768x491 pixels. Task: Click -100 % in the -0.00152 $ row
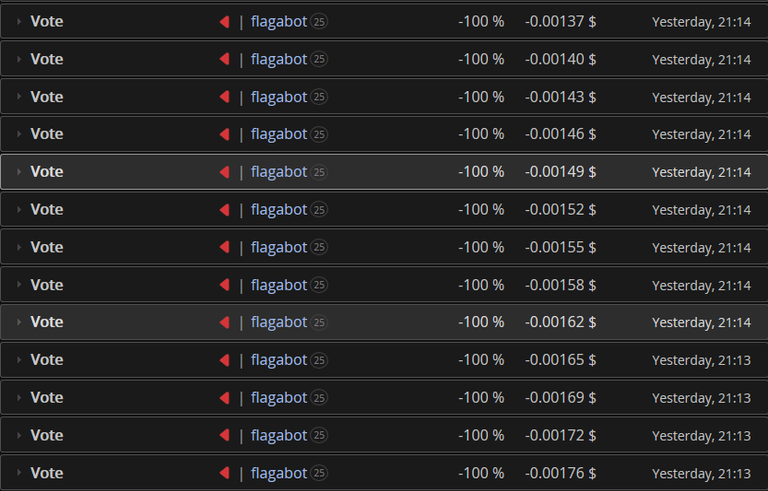coord(481,210)
